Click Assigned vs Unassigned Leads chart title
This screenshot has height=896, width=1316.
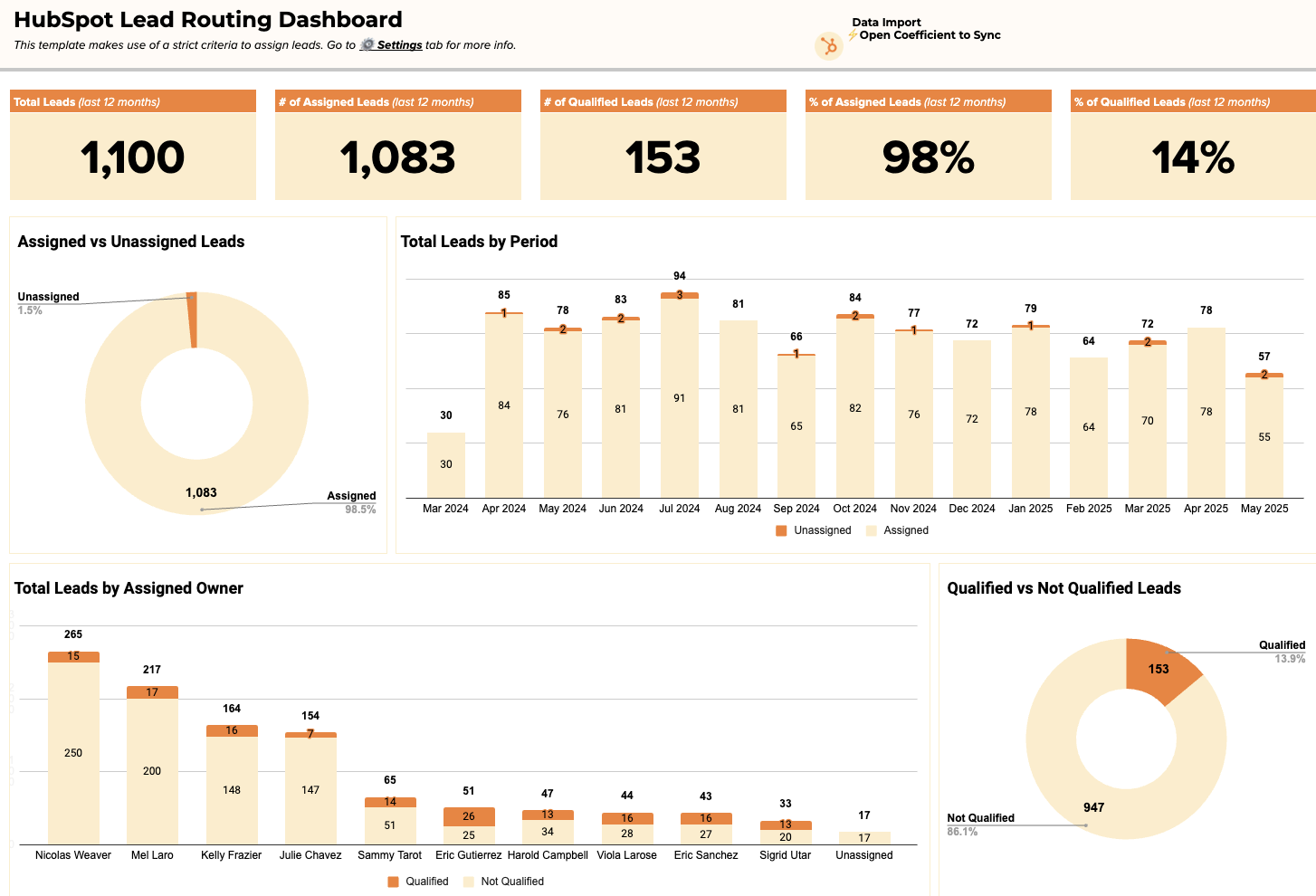point(131,242)
